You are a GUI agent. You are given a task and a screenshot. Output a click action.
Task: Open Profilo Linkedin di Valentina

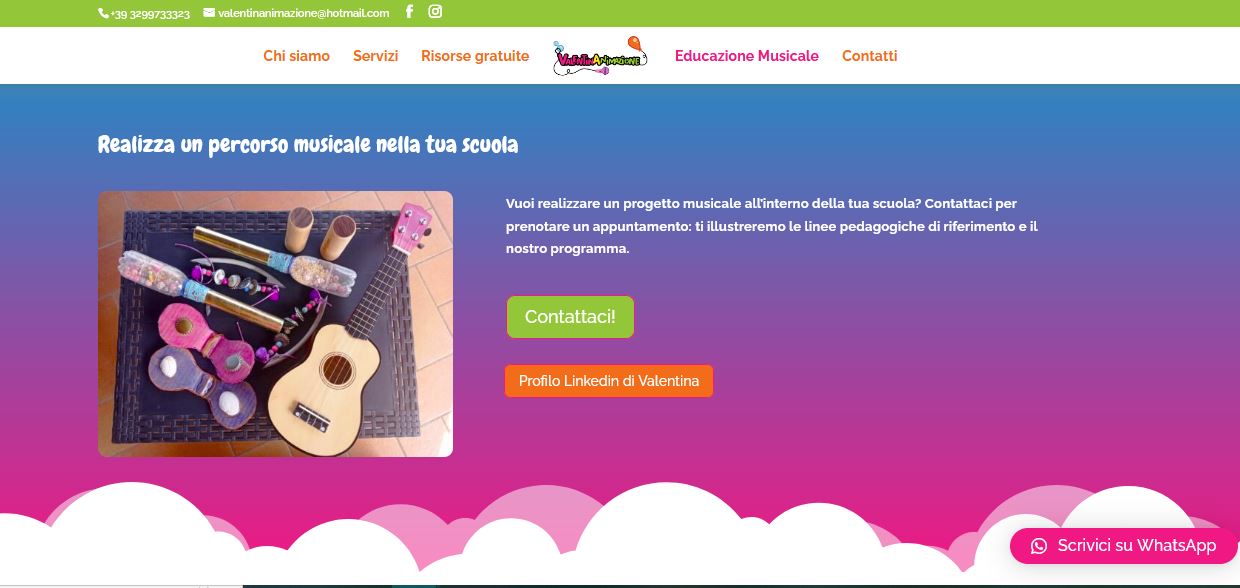point(609,381)
